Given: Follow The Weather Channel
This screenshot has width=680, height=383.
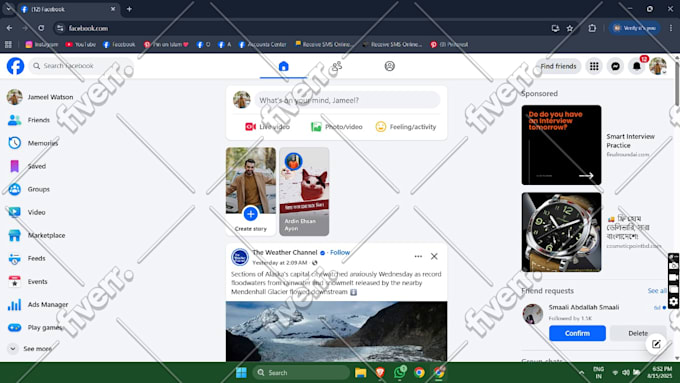Looking at the screenshot, I should click(340, 252).
